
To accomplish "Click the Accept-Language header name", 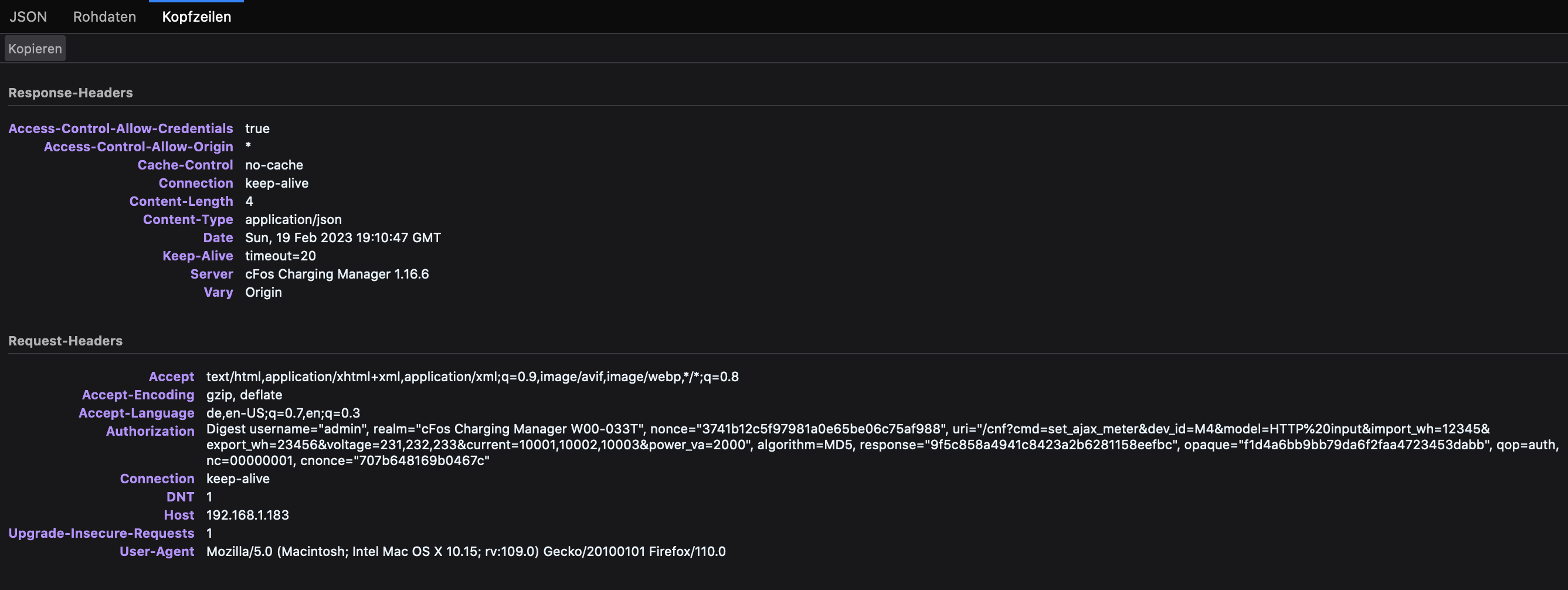I will coord(137,413).
